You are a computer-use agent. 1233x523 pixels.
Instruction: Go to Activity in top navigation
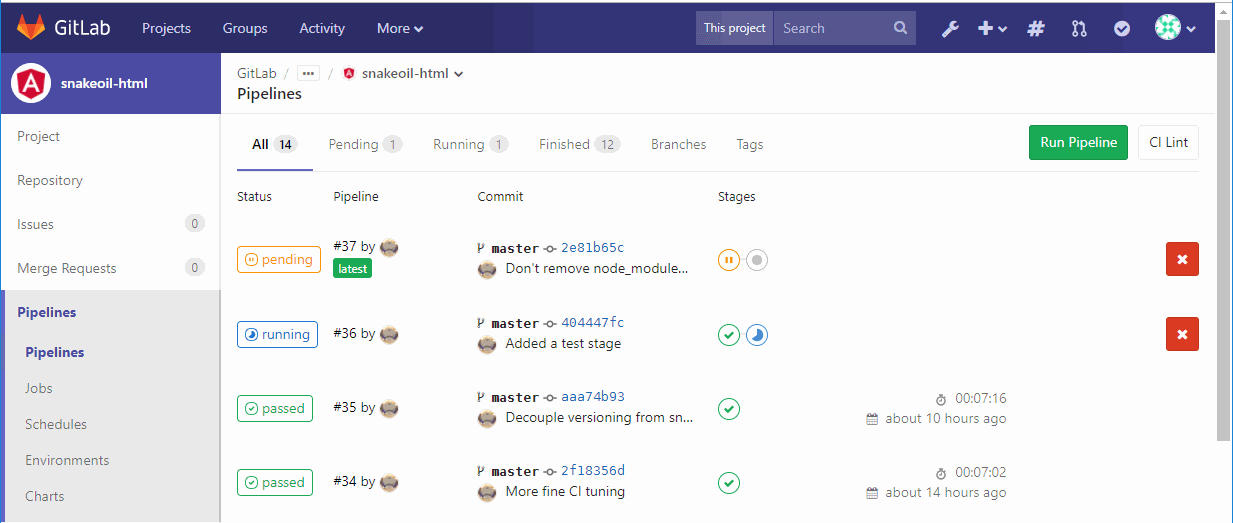(322, 28)
